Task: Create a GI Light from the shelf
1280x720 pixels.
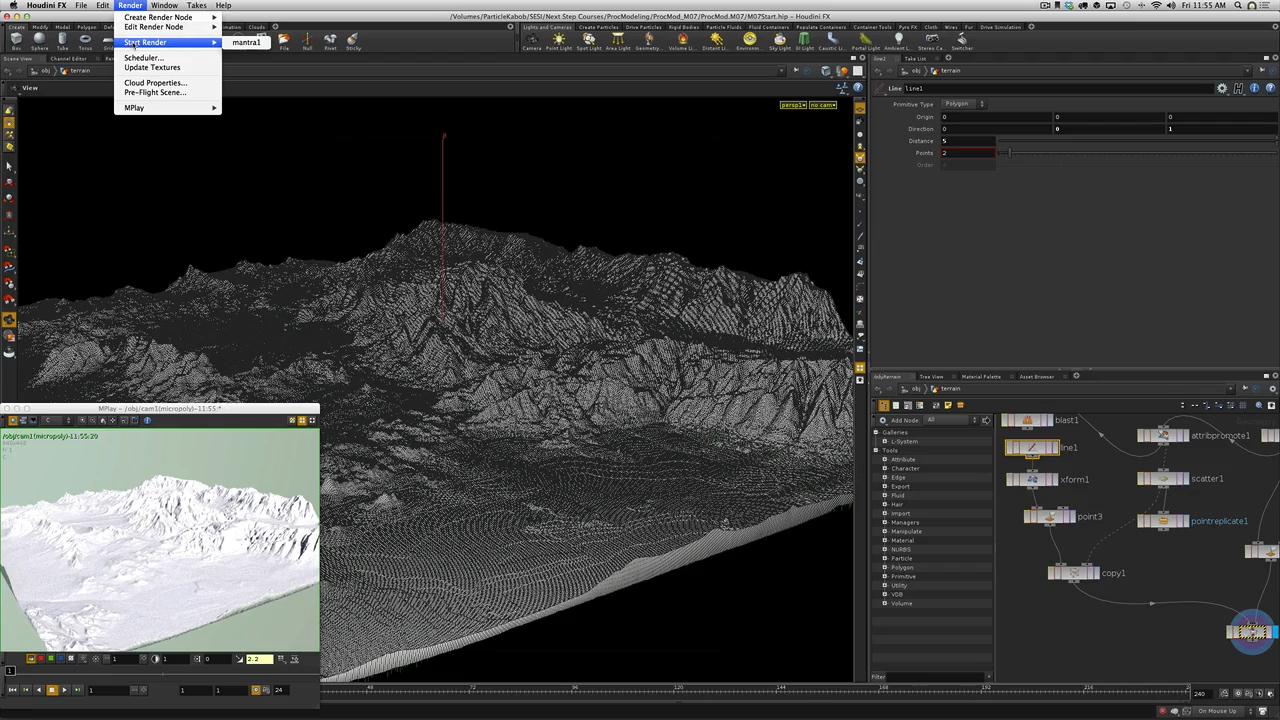Action: point(805,41)
